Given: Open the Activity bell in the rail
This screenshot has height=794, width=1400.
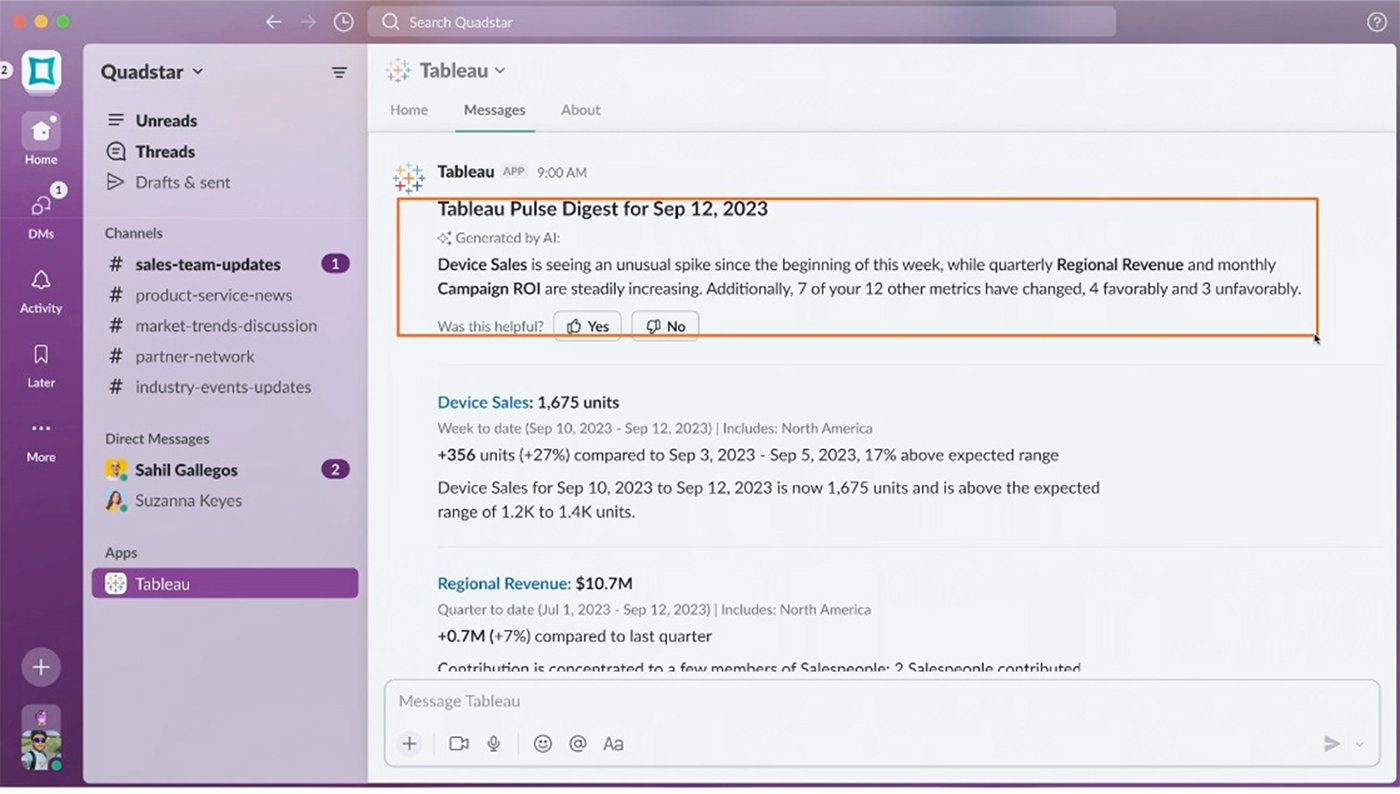Looking at the screenshot, I should [x=41, y=289].
